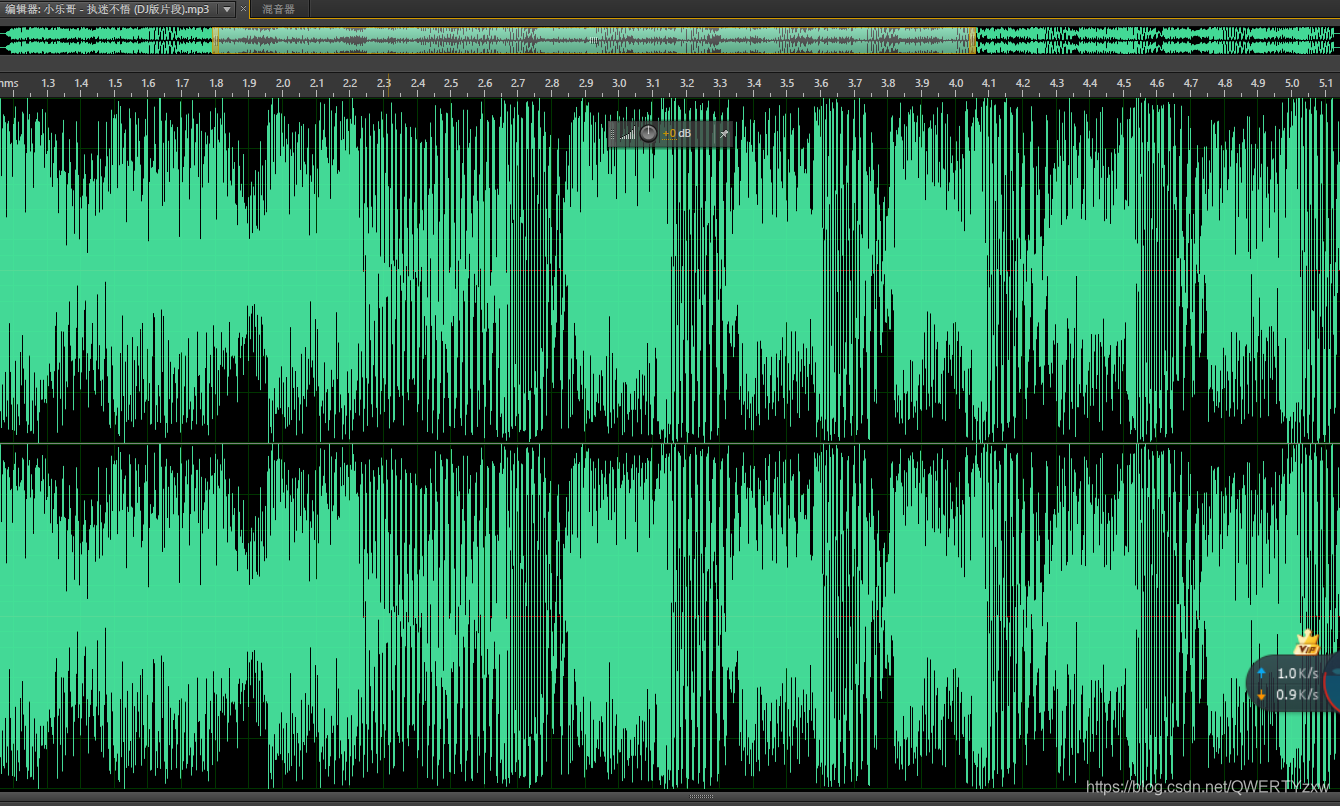Screen dimensions: 1340x806
Task: Click the bottom panel resize grip
Action: pos(702,796)
